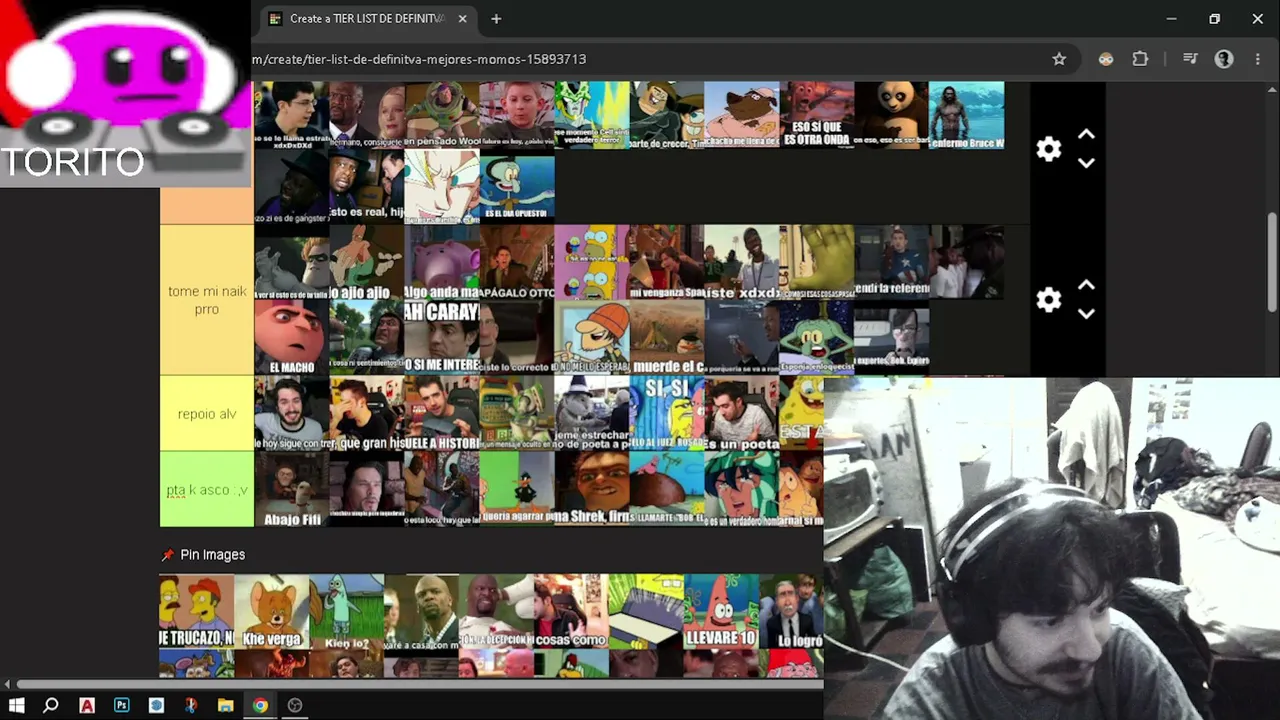Select the 'Khe verga' Jerry meme
1280x720 pixels.
pyautogui.click(x=272, y=612)
